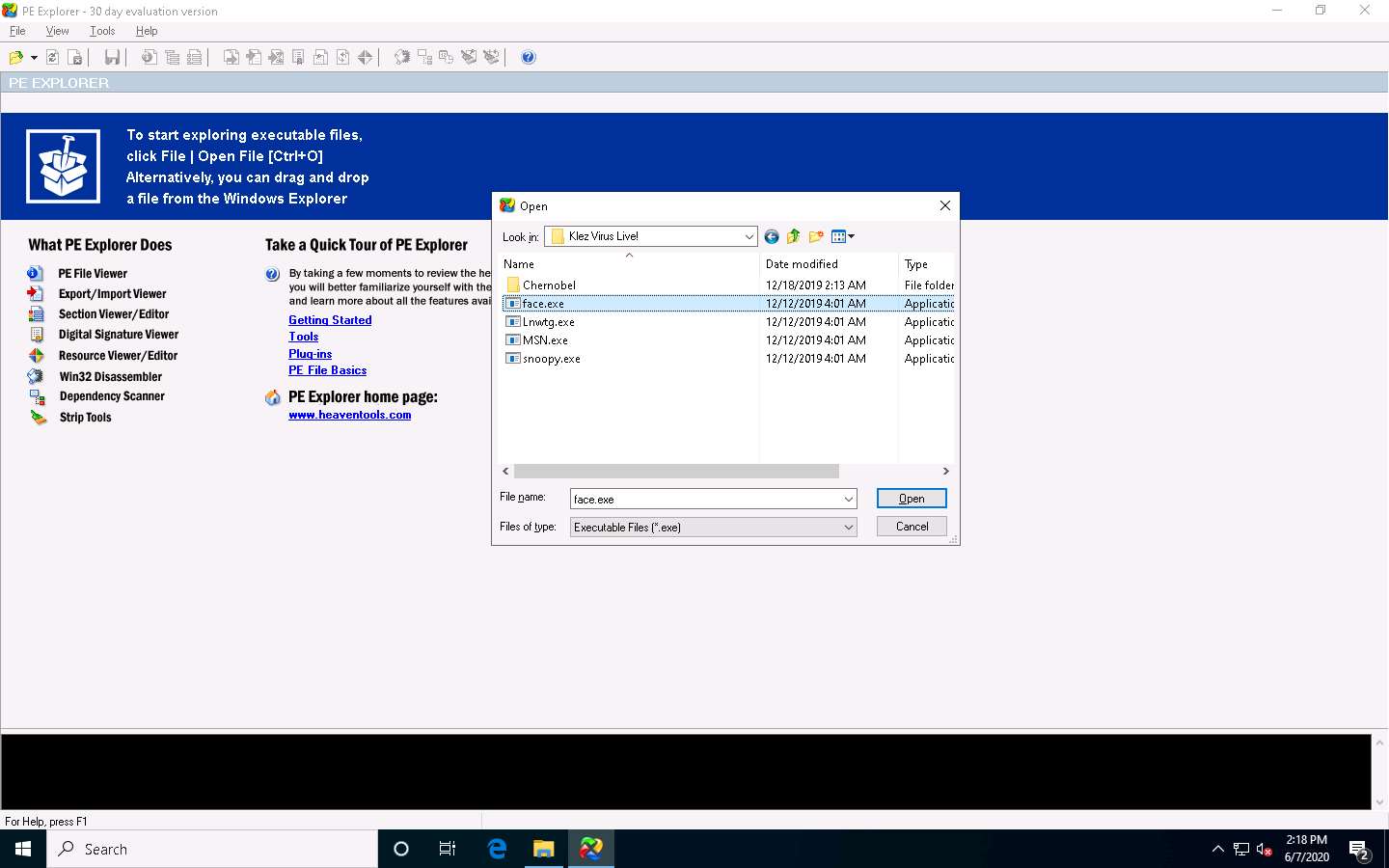Click the Export/Import Viewer icon
Image resolution: width=1389 pixels, height=868 pixels.
36,293
